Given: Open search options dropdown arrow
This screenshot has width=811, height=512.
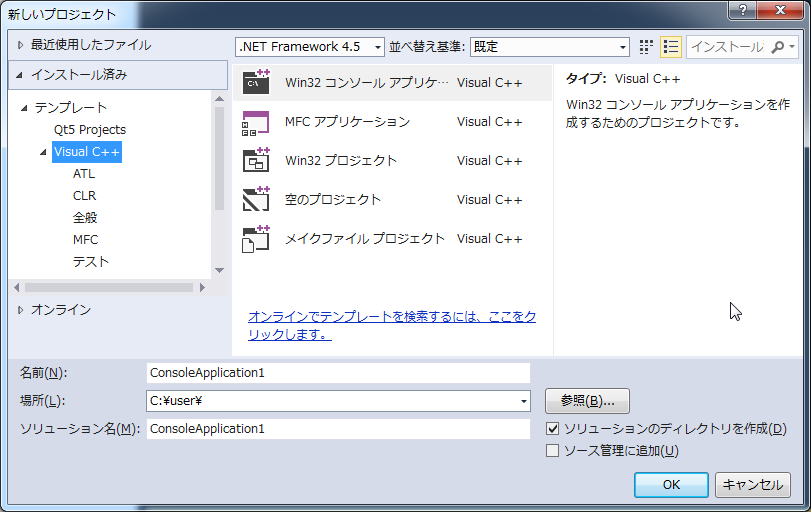Looking at the screenshot, I should pyautogui.click(x=792, y=47).
